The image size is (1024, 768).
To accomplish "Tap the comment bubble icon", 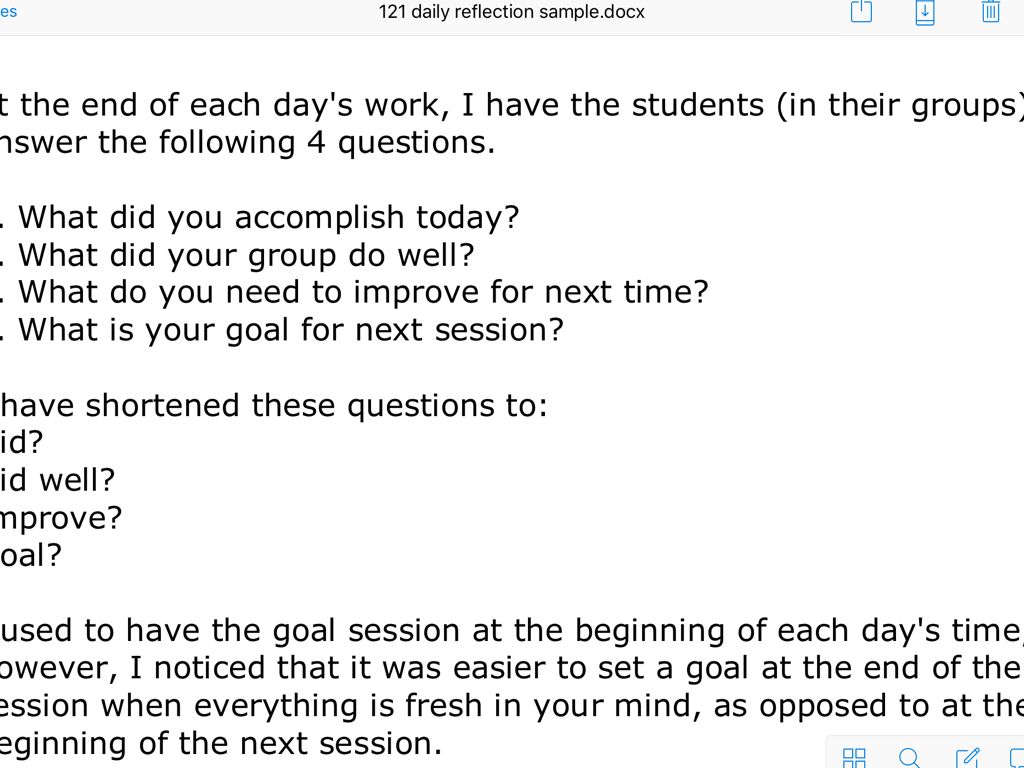I will pos(1016,757).
